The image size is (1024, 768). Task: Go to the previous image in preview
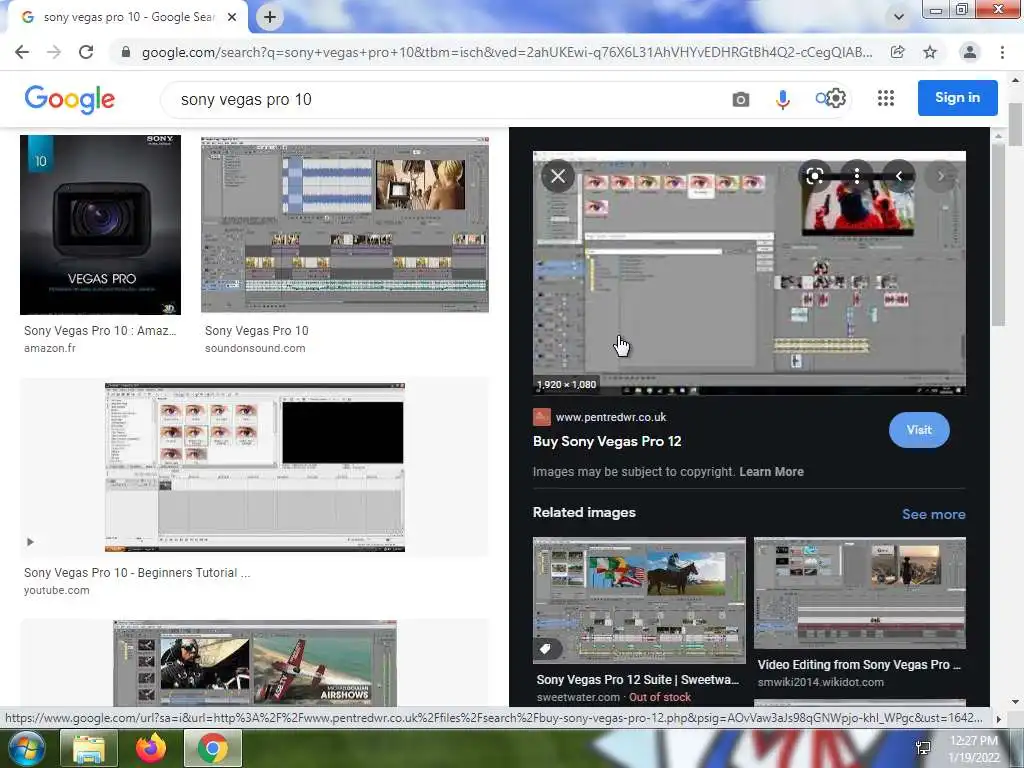tap(899, 176)
